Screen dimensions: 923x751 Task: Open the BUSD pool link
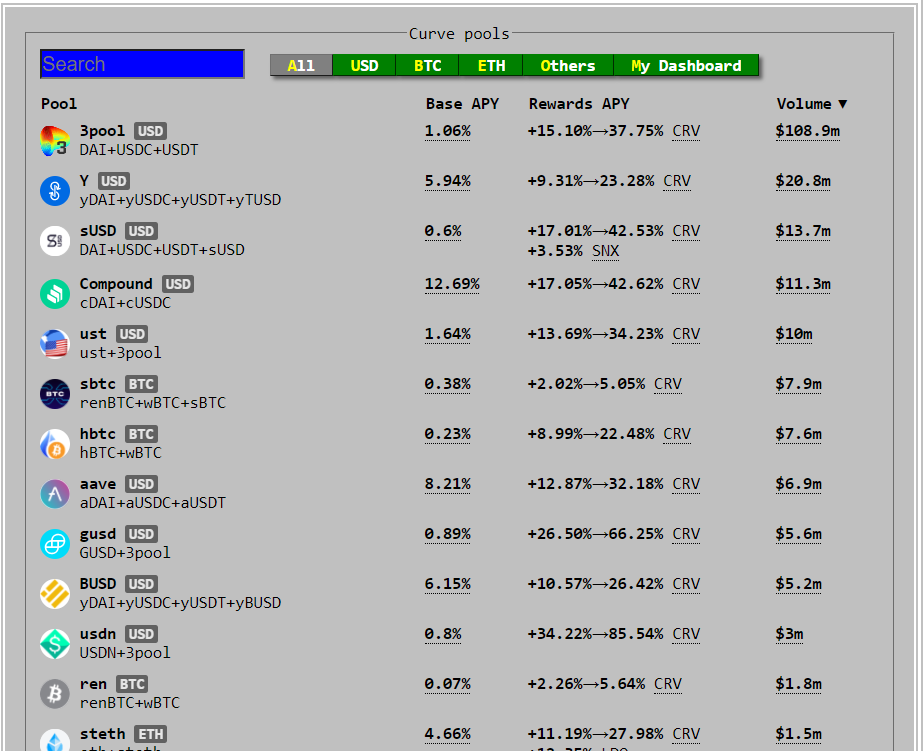(98, 584)
